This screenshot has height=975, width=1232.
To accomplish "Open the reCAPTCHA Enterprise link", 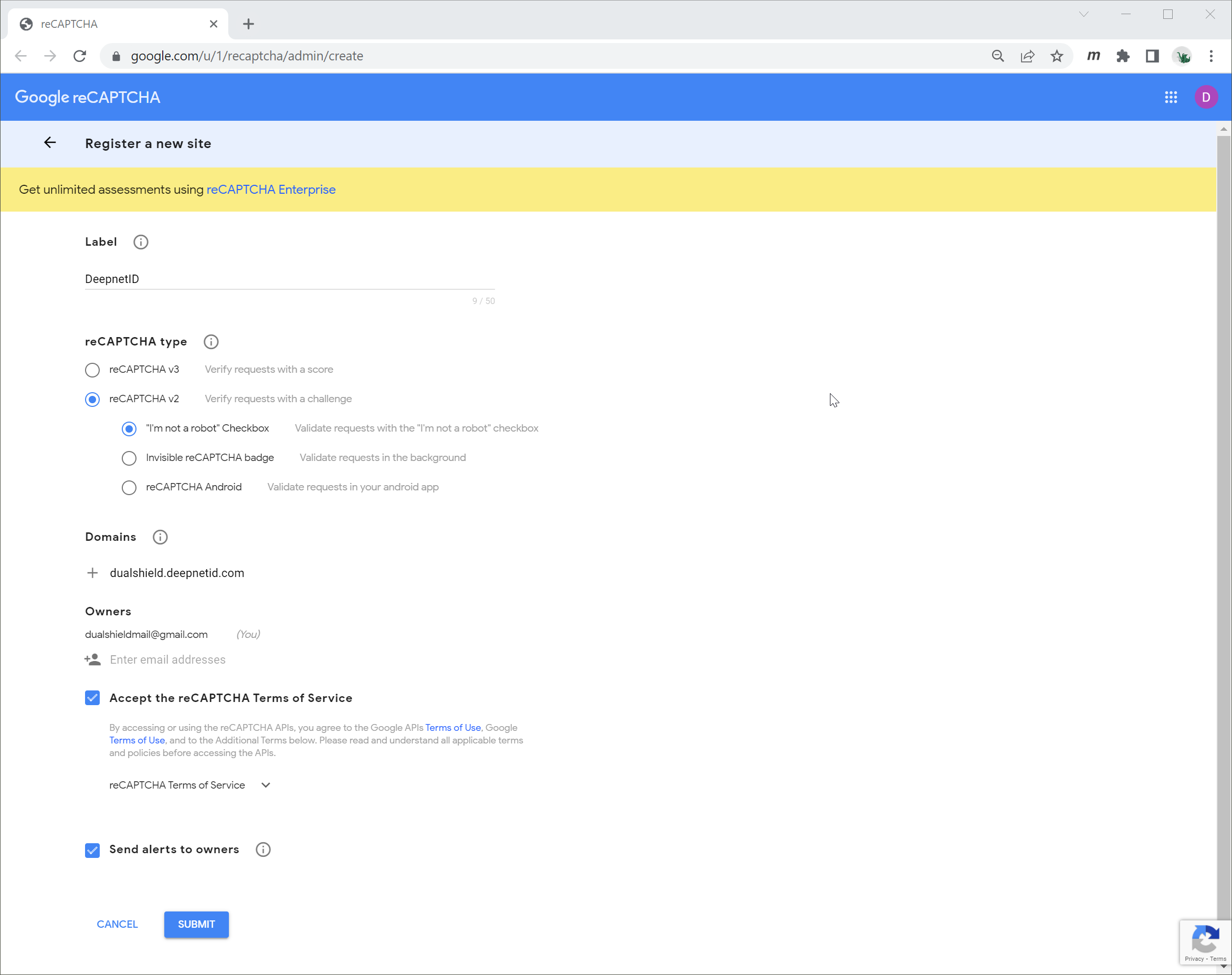I will coord(271,190).
